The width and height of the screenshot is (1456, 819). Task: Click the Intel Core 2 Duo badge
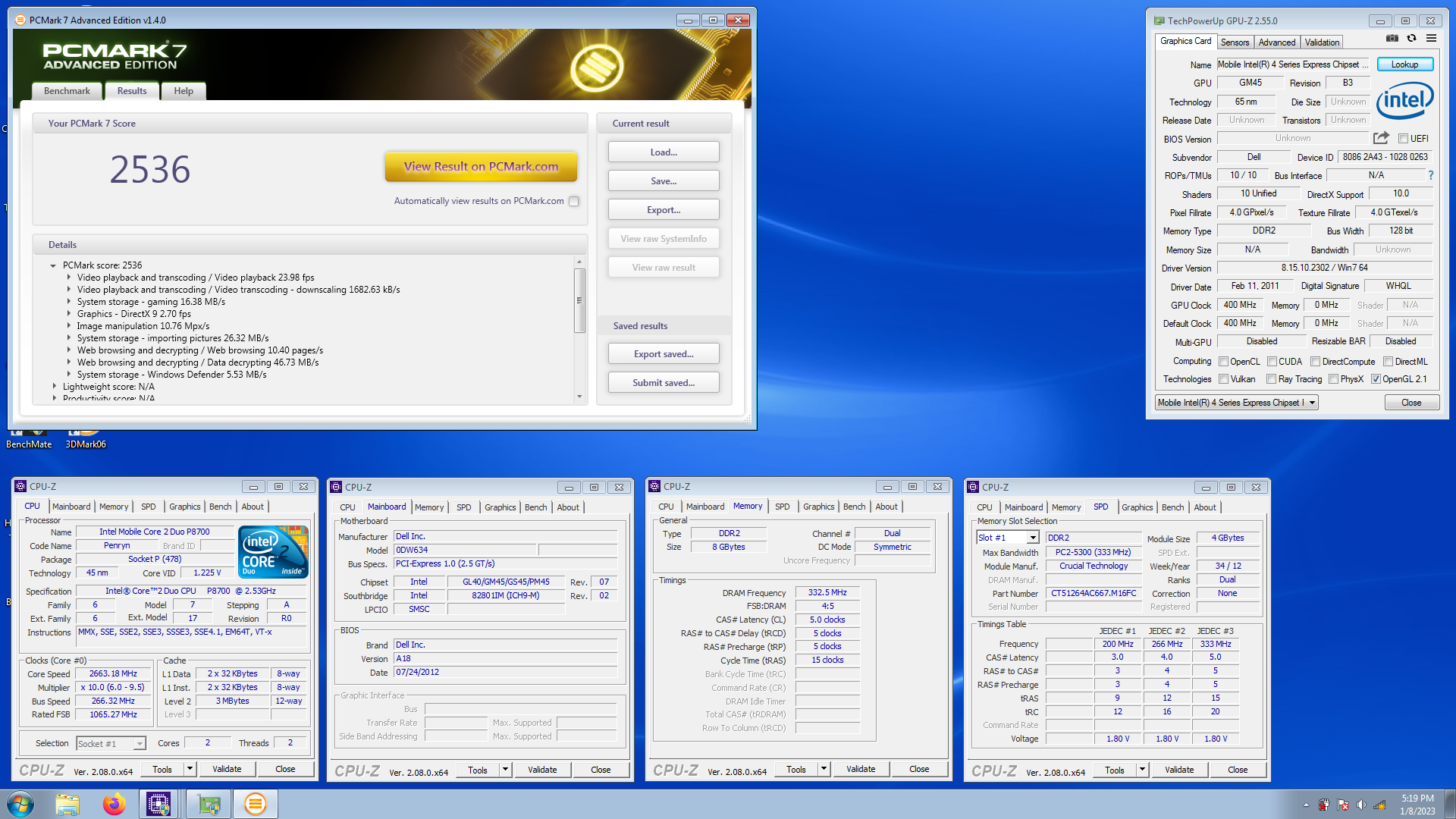(273, 552)
